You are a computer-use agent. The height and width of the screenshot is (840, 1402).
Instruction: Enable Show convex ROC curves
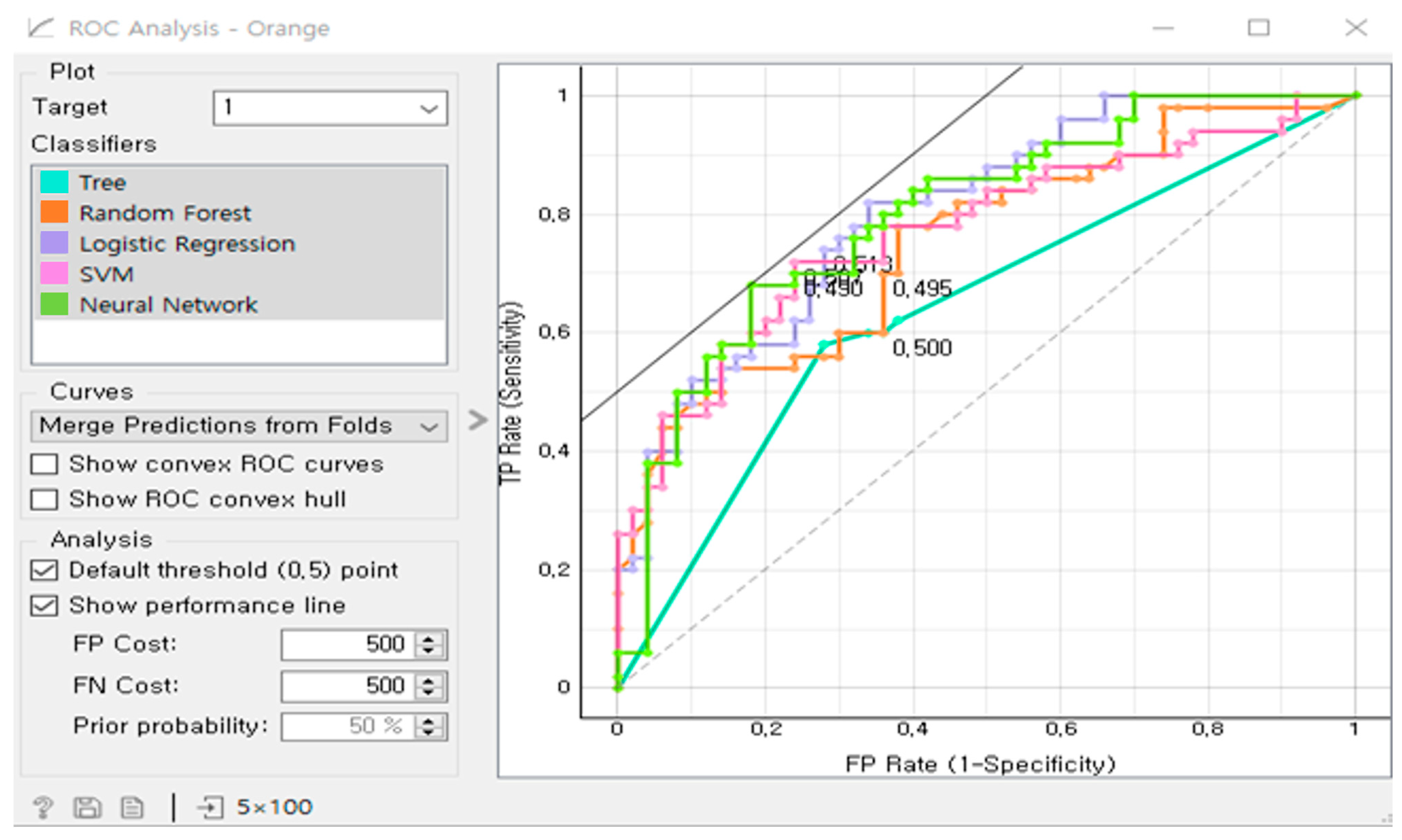(x=44, y=464)
